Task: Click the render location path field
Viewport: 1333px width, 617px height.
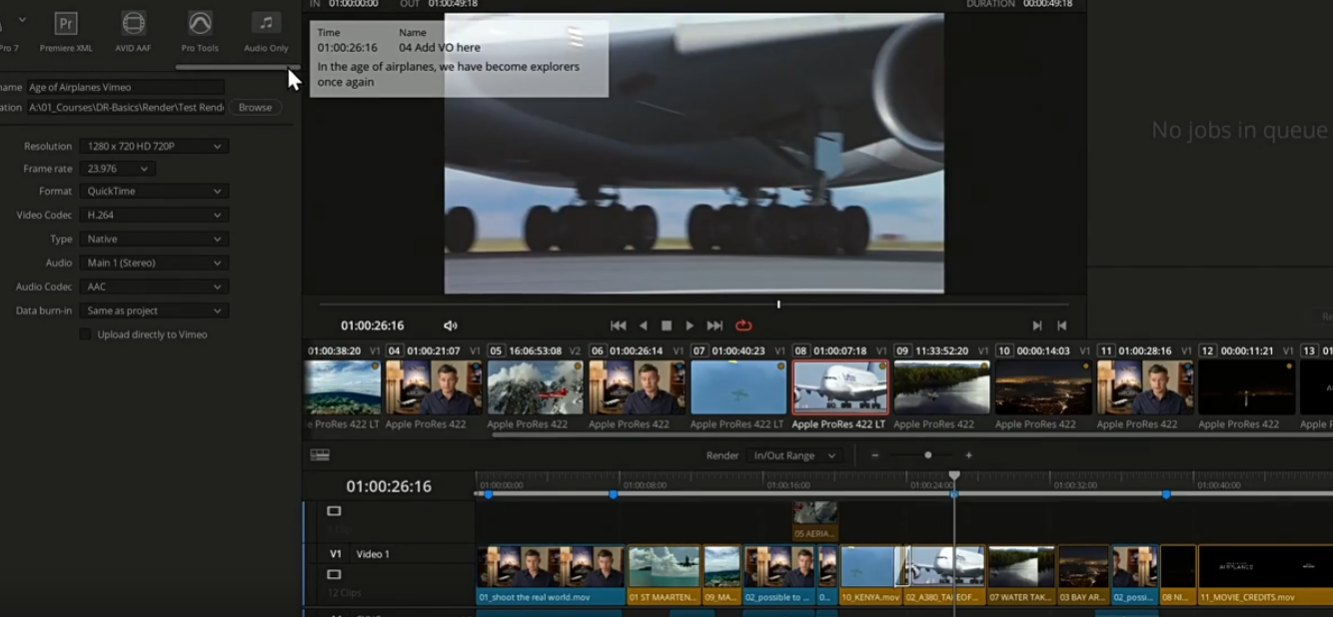Action: click(x=125, y=107)
